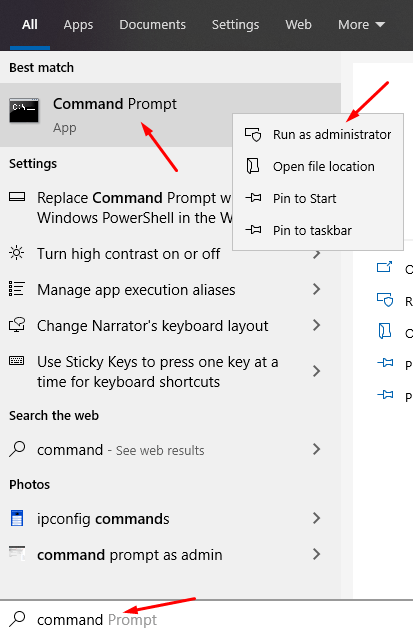
Task: Click the magnifier icon in the search box
Action: click(17, 619)
